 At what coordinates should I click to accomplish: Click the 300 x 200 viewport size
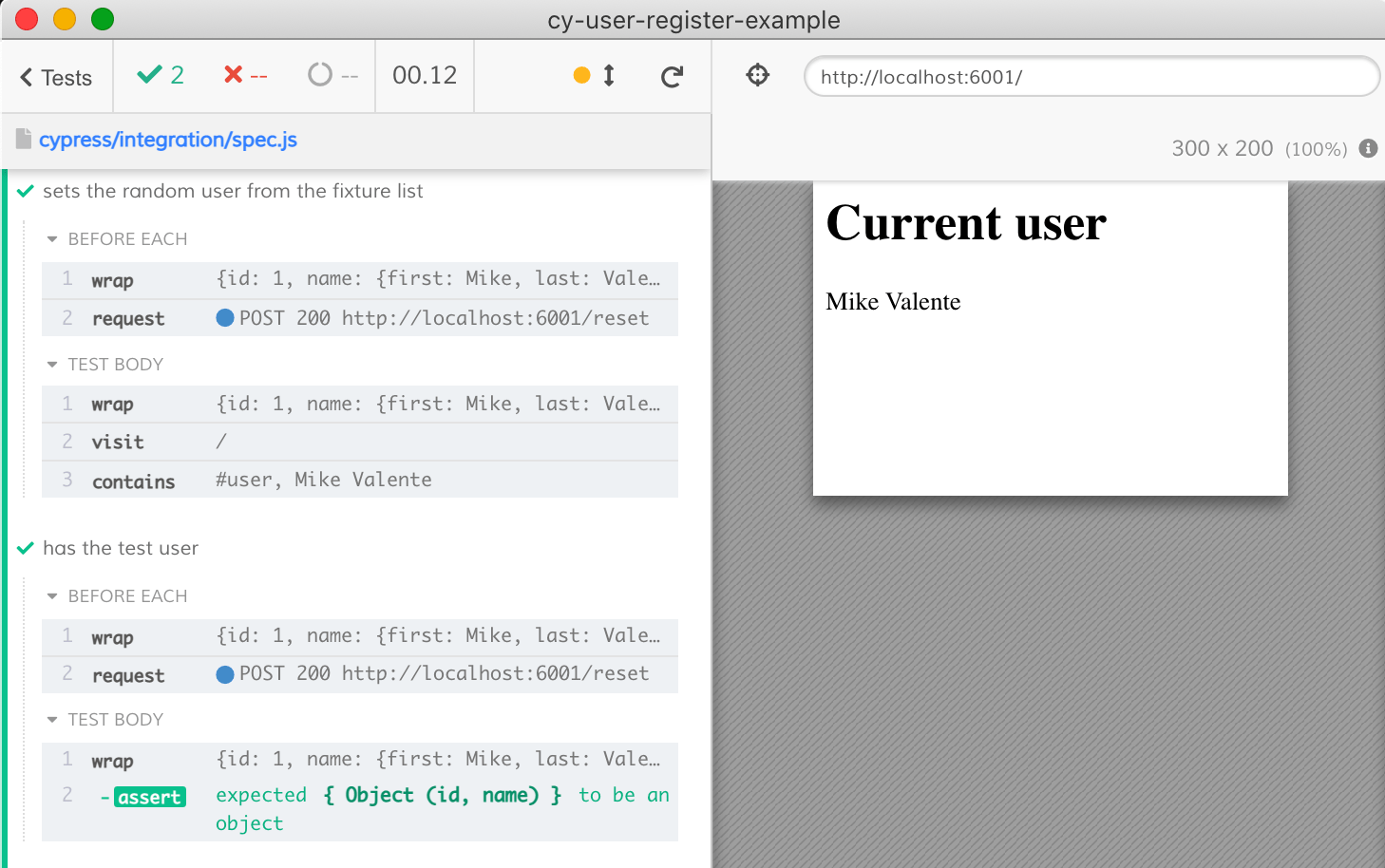1222,148
